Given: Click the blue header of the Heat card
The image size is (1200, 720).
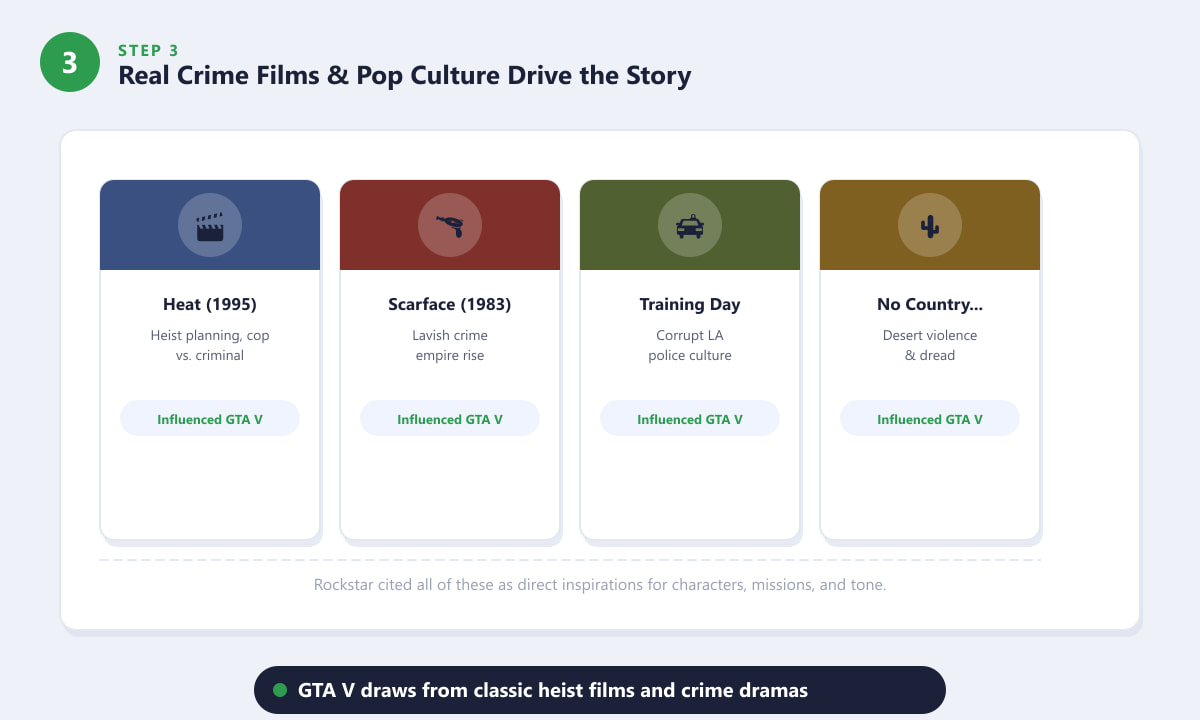Looking at the screenshot, I should [210, 225].
